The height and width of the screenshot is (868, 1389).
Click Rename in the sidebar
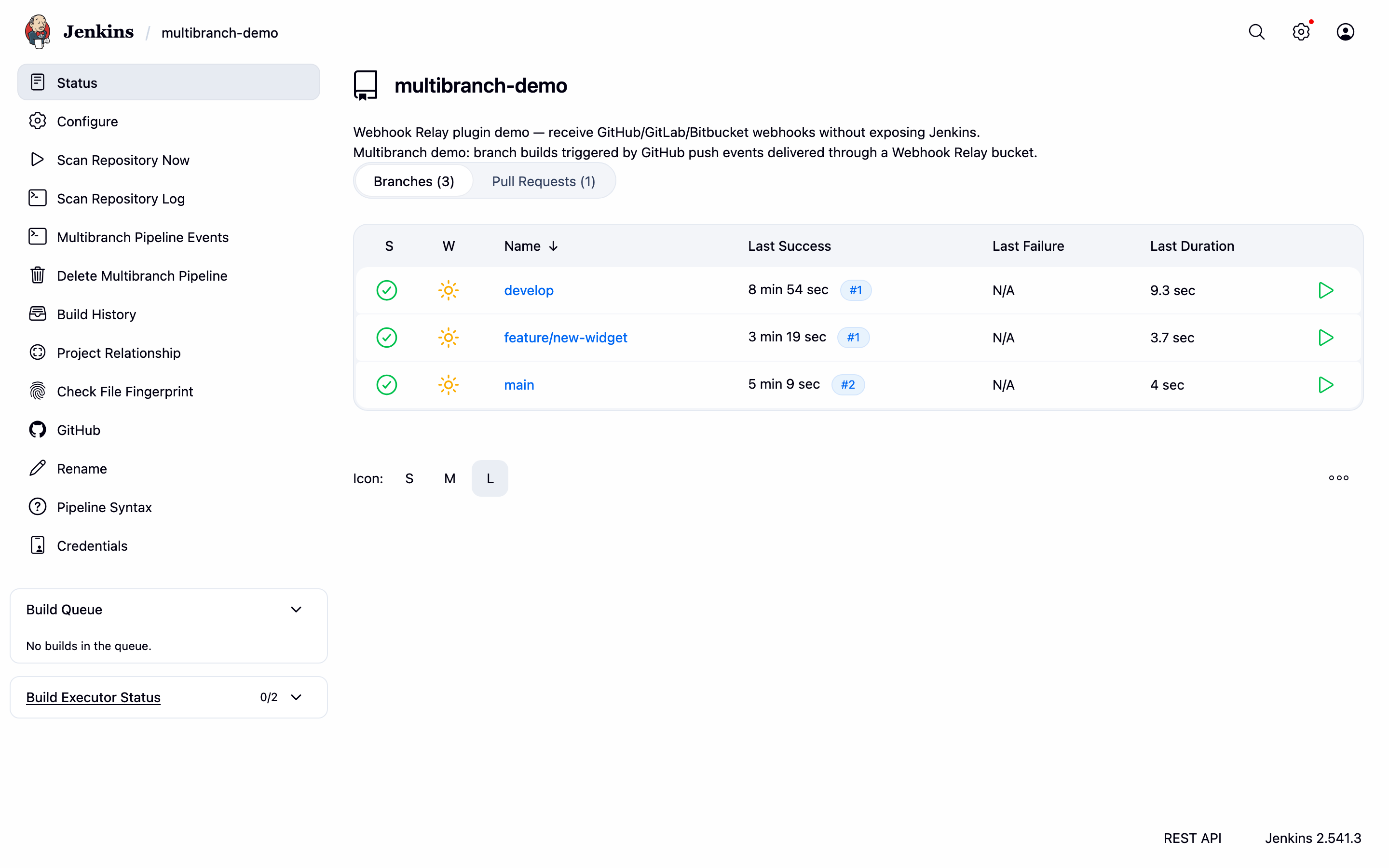[x=169, y=468]
